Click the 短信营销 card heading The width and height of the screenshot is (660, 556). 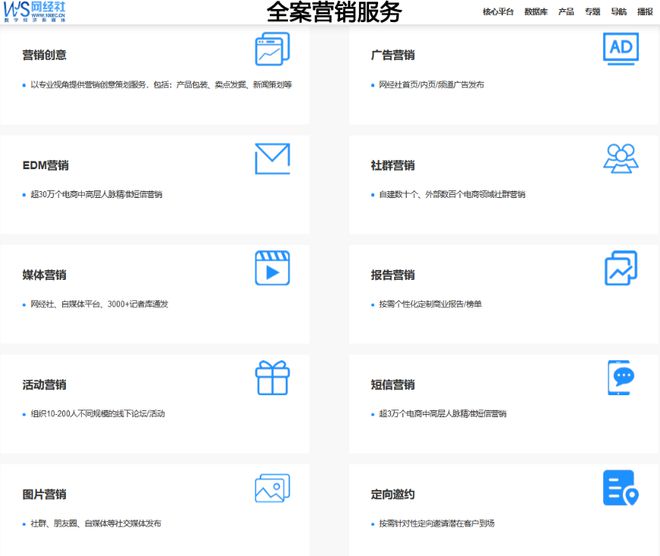point(393,385)
